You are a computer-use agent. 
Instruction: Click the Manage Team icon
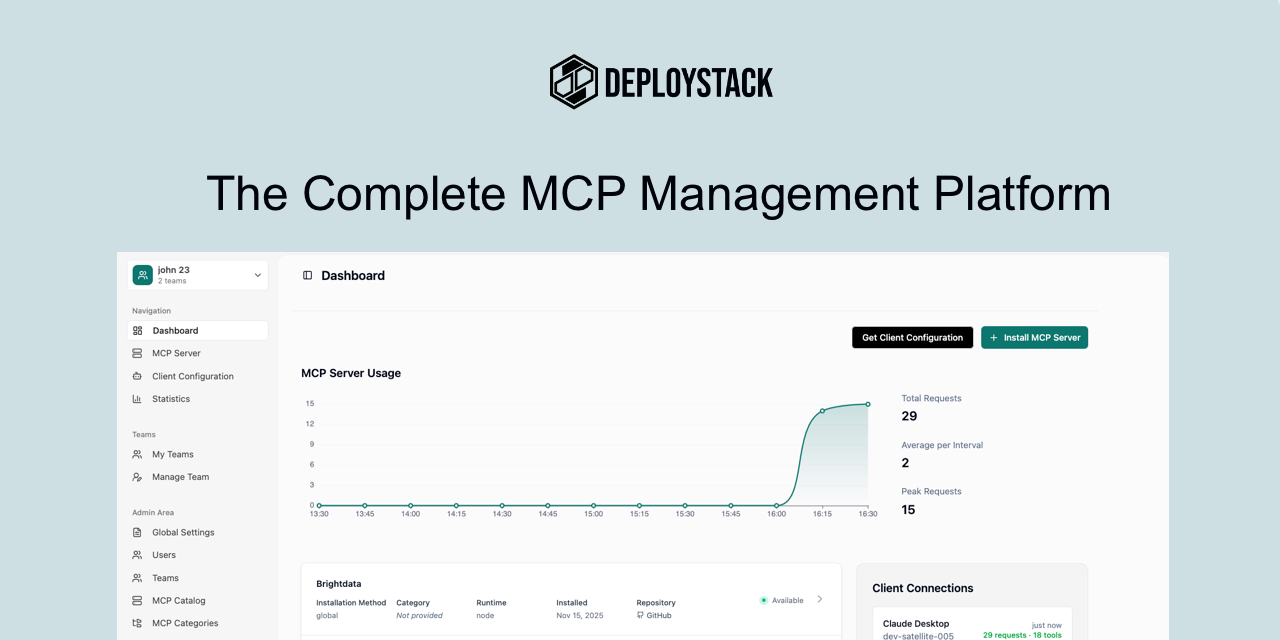[137, 477]
